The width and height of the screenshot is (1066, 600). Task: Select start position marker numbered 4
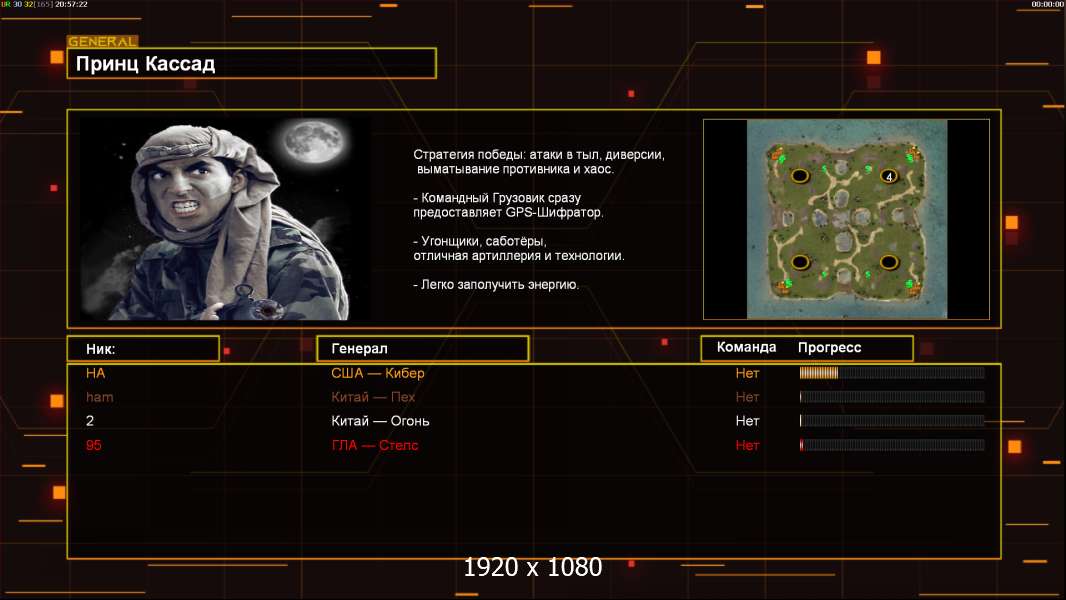tap(889, 177)
